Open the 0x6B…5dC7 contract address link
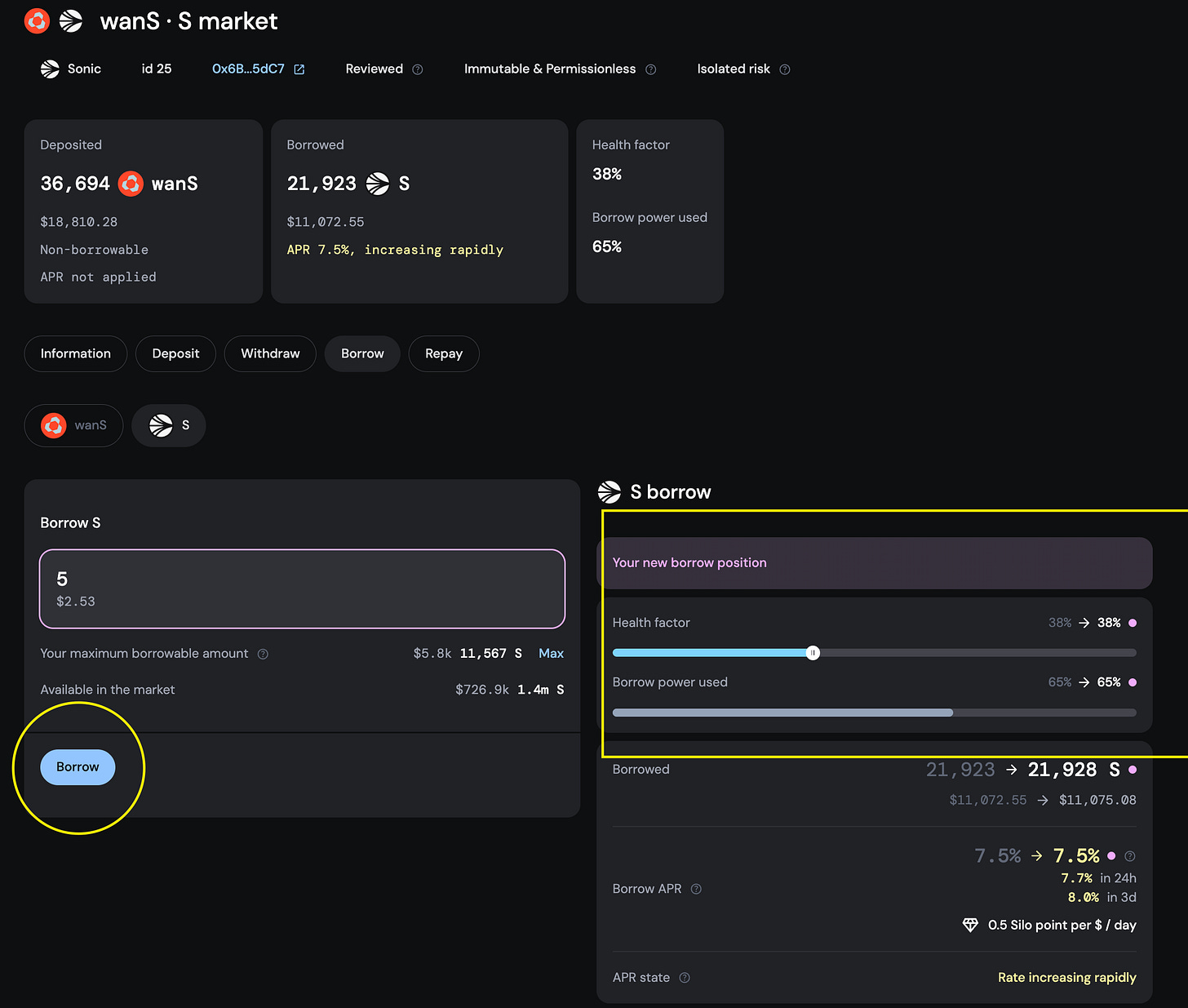The image size is (1188, 1008). [248, 69]
